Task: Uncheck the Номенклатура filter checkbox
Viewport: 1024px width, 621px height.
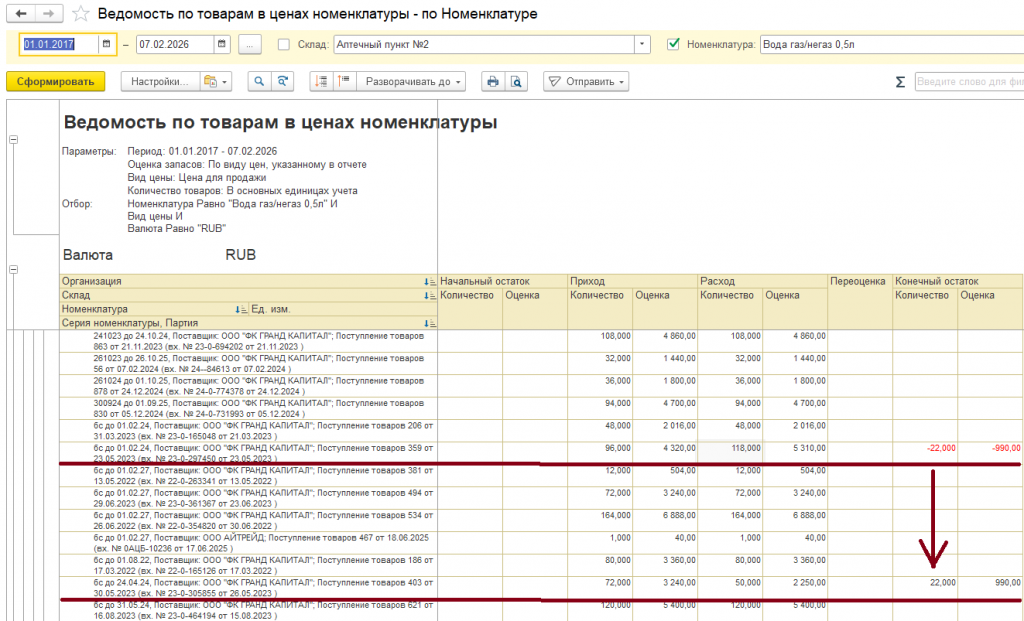Action: (673, 44)
